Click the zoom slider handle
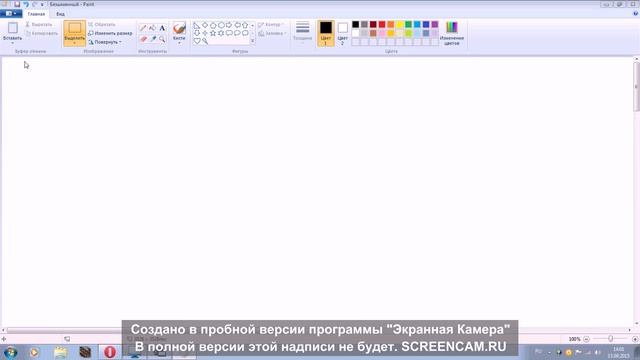This screenshot has height=360, width=640. tap(610, 339)
